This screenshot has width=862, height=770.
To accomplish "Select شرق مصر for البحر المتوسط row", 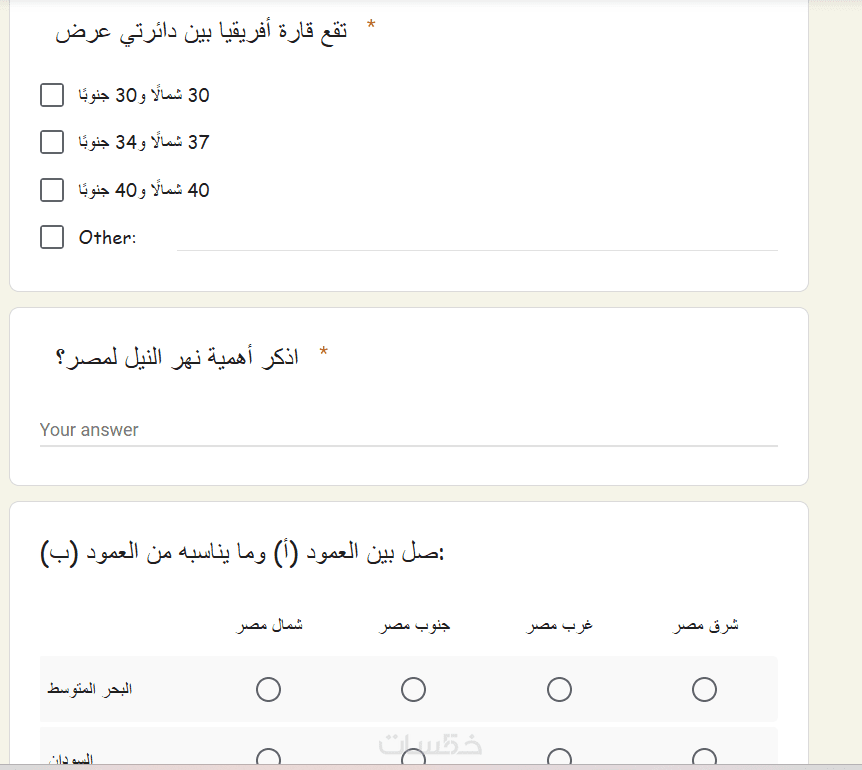I will pyautogui.click(x=704, y=689).
